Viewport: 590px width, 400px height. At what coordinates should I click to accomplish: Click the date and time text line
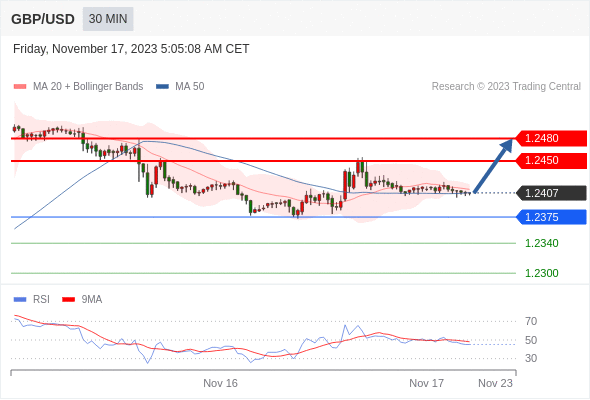point(131,49)
